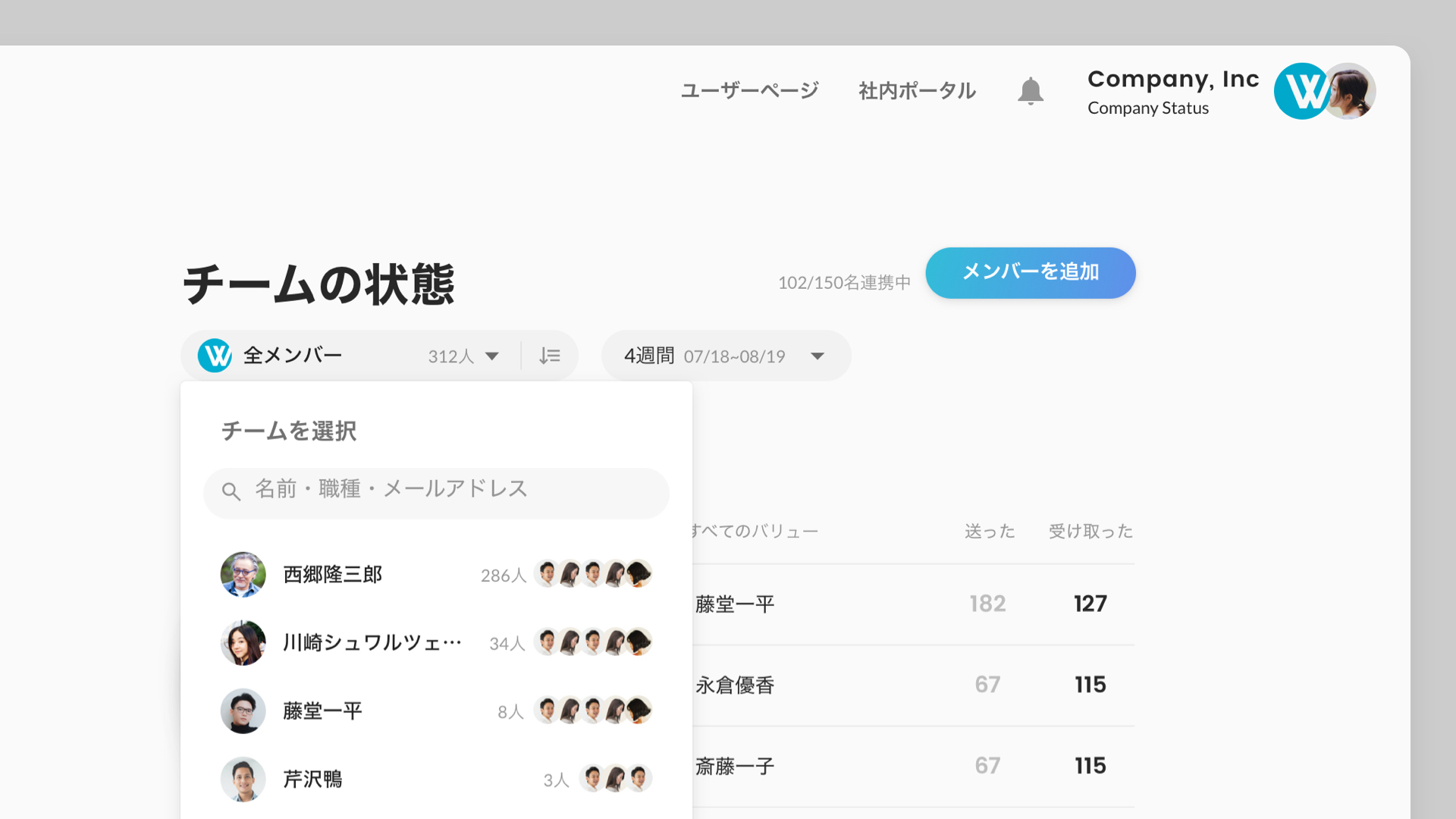Open 永倉優香's row in the table
Screen dimensions: 1456x819
pos(913,686)
